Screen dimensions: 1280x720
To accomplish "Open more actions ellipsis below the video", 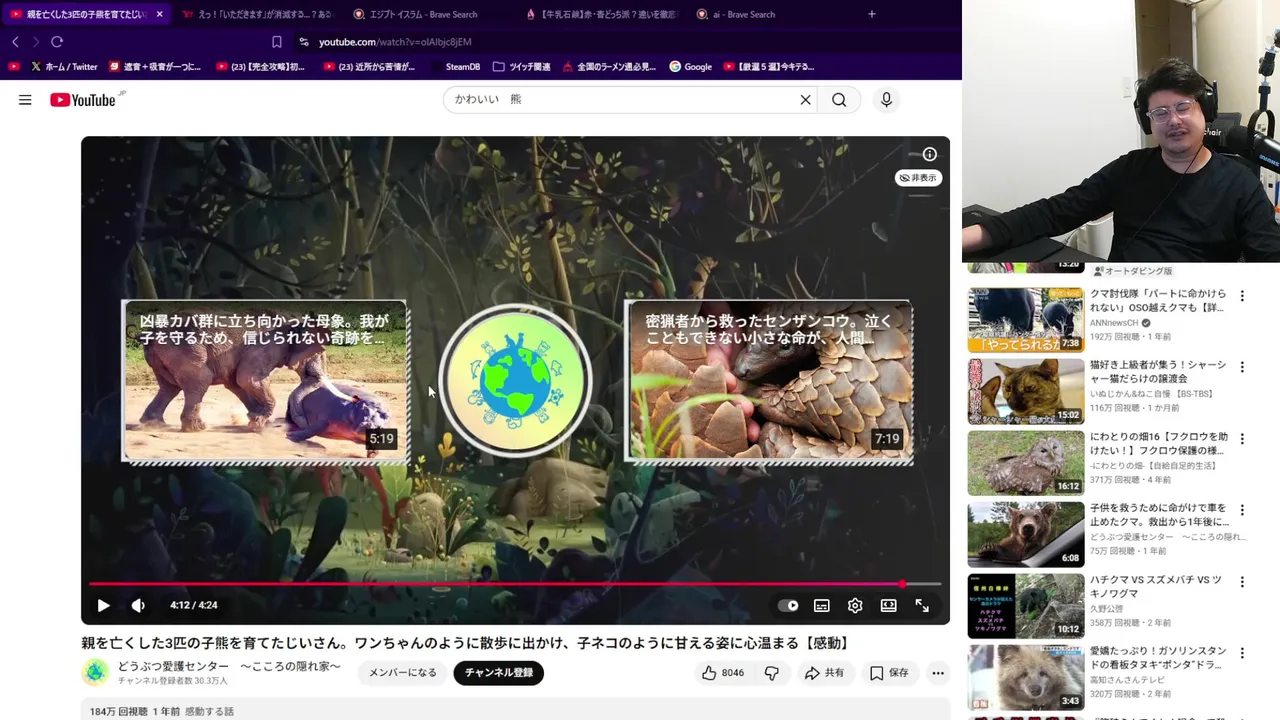I will (938, 673).
